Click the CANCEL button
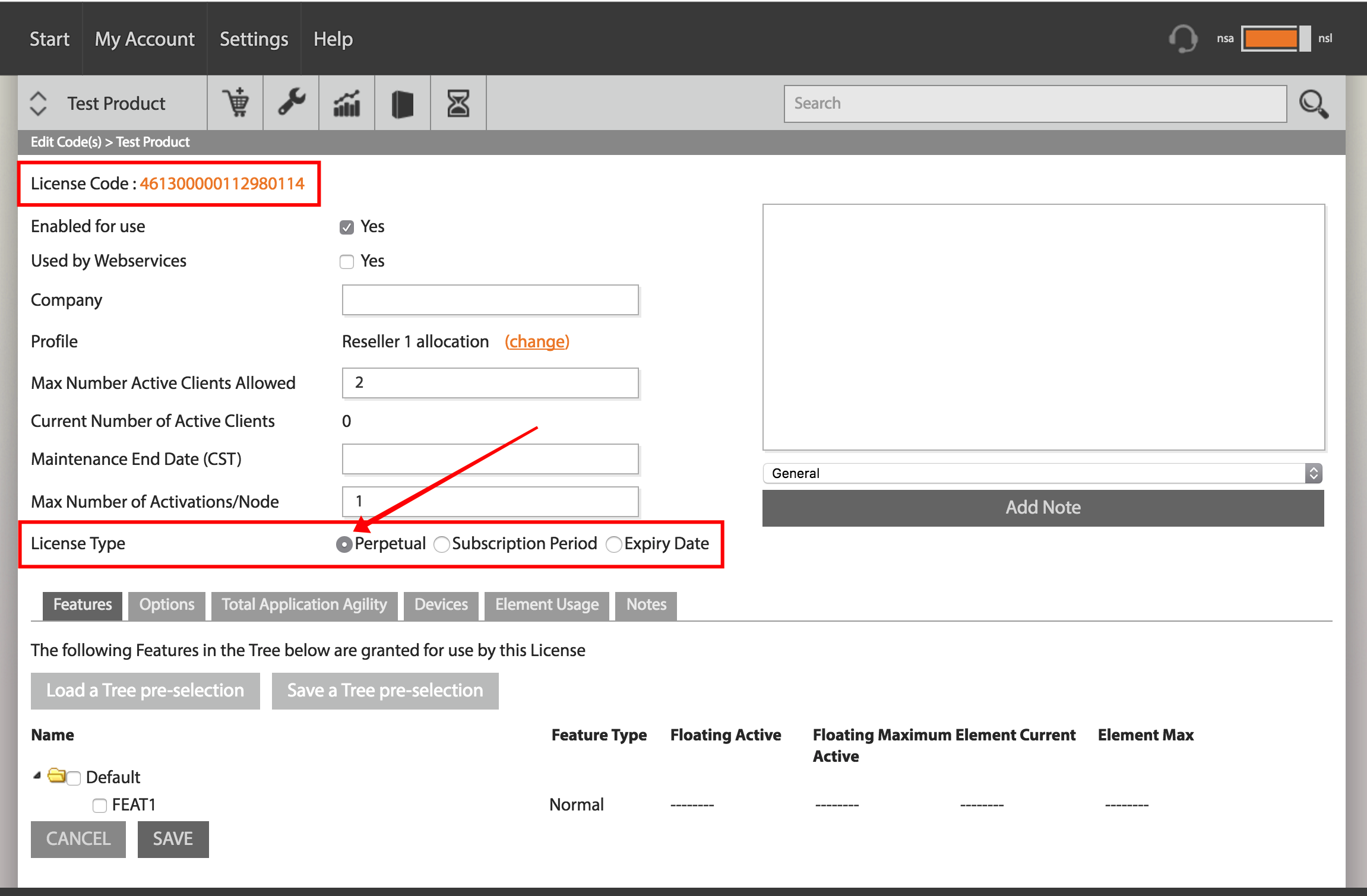Viewport: 1367px width, 896px height. point(78,839)
